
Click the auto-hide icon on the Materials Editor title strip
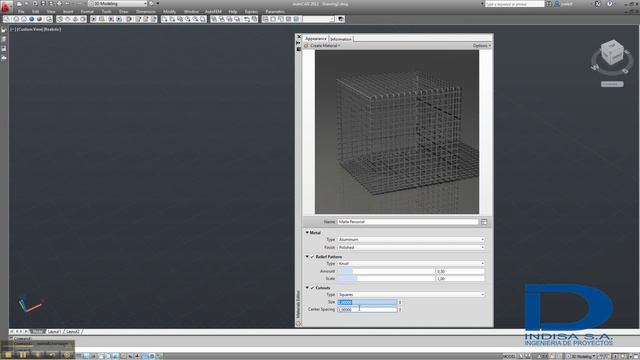[298, 43]
